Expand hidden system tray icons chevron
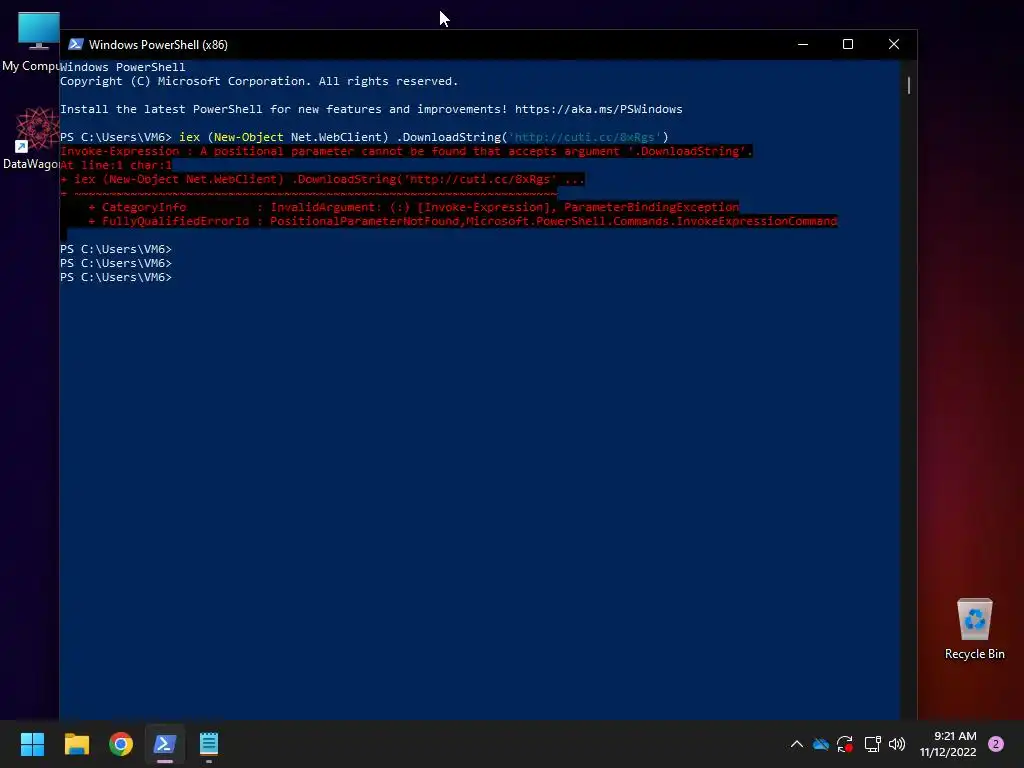 pyautogui.click(x=797, y=744)
